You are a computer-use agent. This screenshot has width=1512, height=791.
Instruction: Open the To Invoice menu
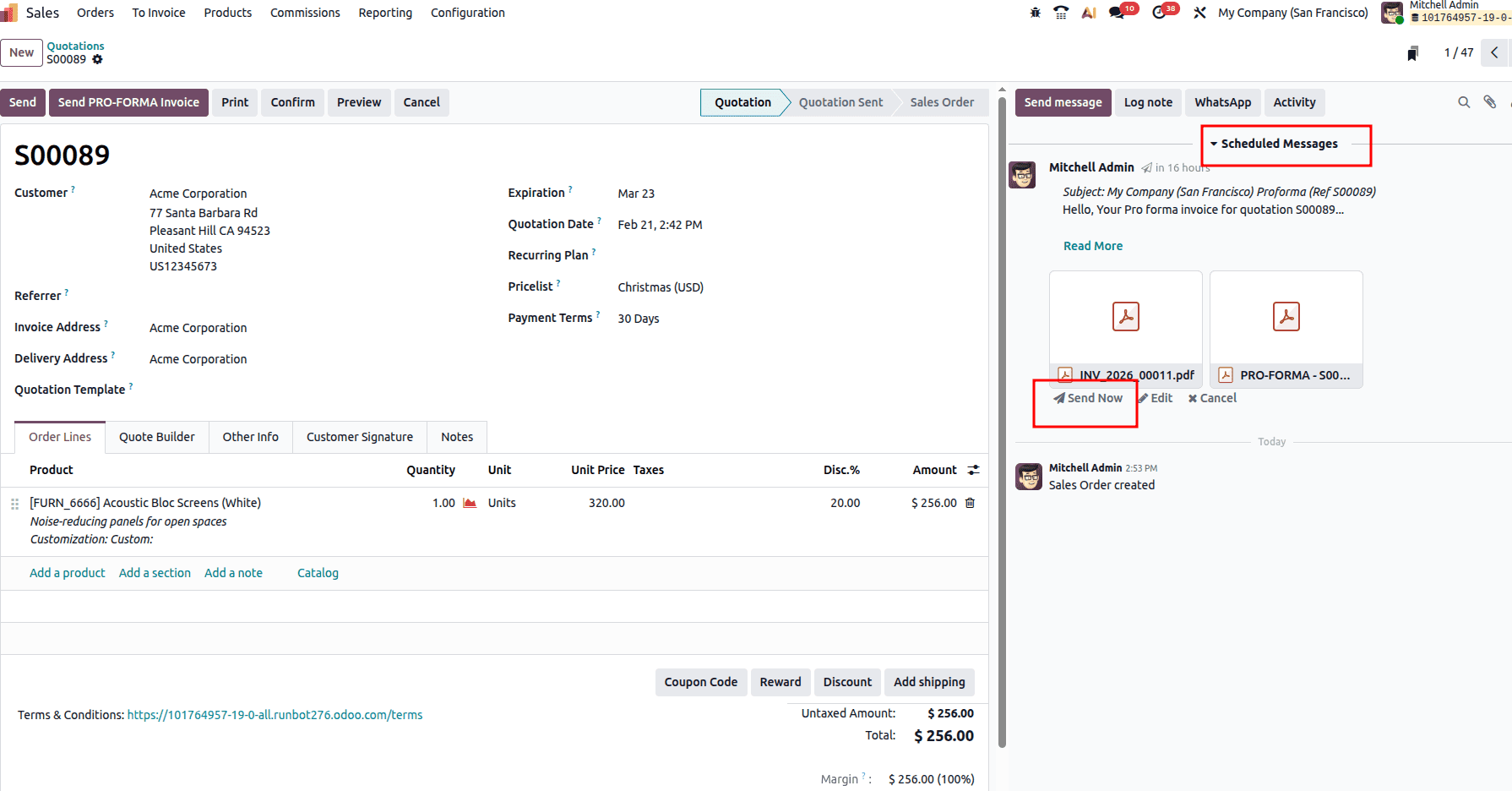coord(159,13)
